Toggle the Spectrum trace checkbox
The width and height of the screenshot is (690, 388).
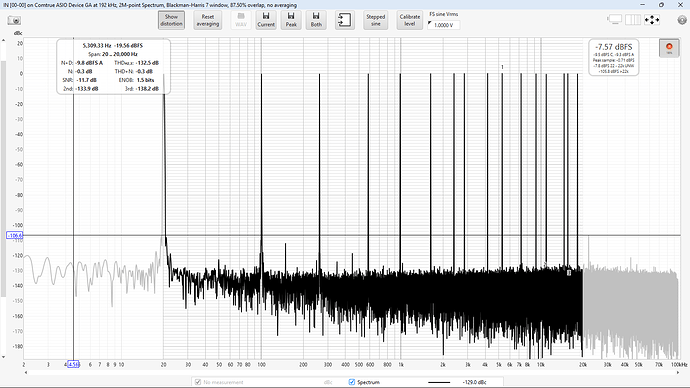click(x=352, y=382)
